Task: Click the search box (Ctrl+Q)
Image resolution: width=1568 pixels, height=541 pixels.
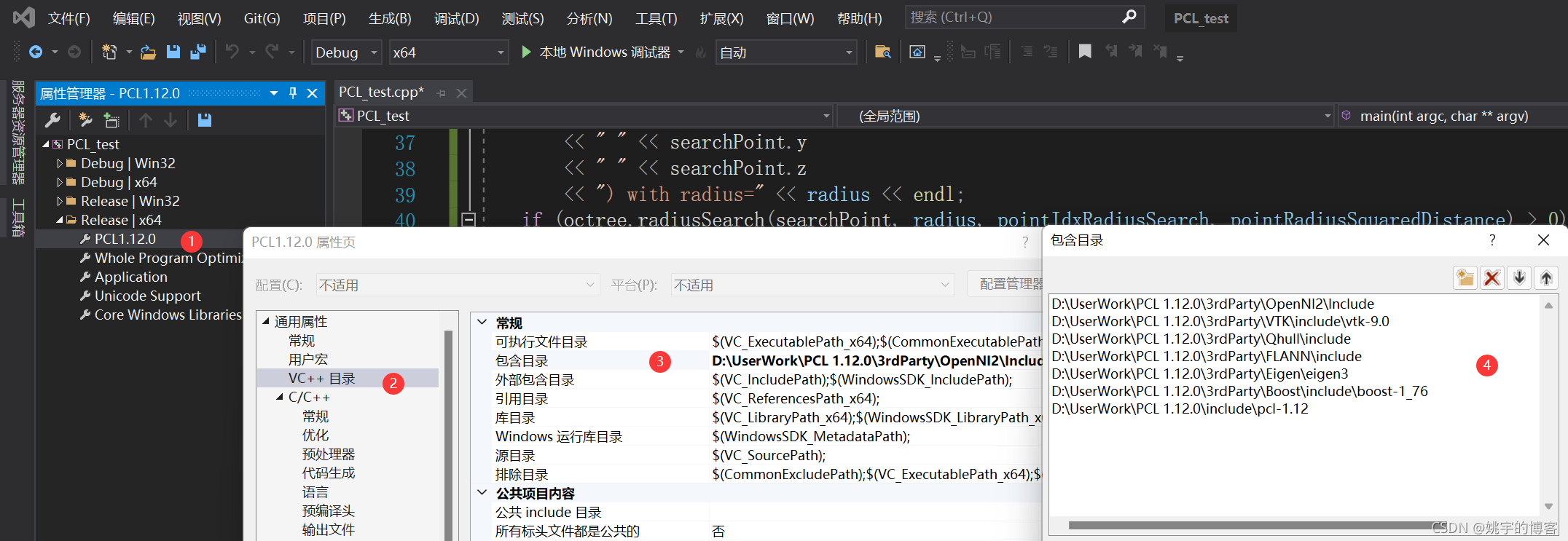Action: (1024, 17)
